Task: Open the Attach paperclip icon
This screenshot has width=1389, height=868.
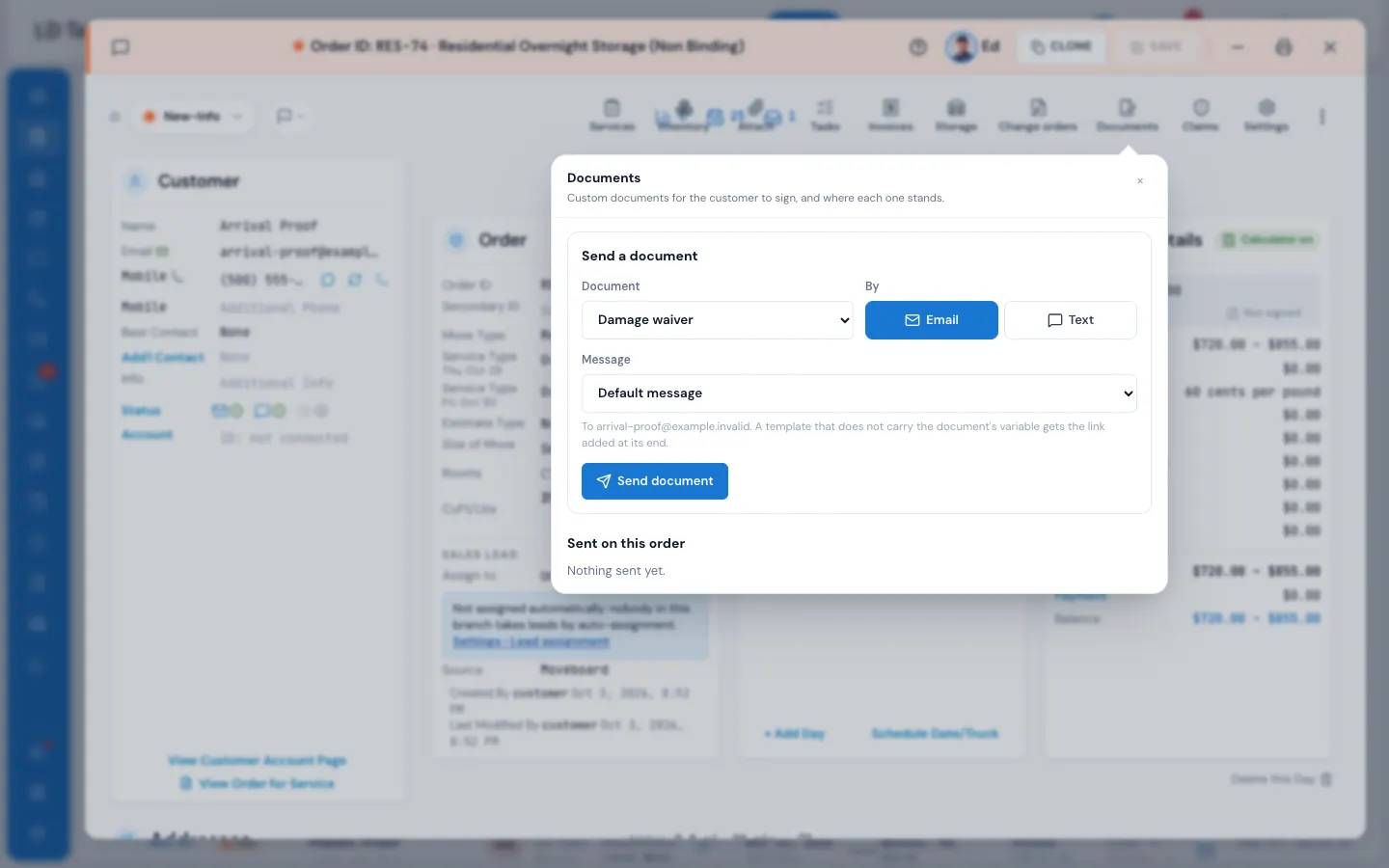Action: [756, 115]
